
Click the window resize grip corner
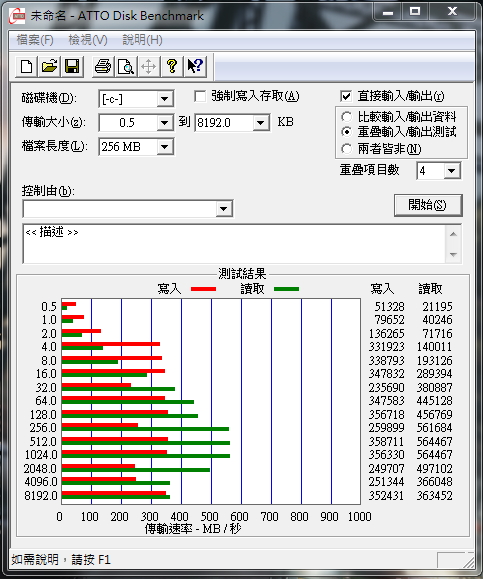[x=468, y=562]
